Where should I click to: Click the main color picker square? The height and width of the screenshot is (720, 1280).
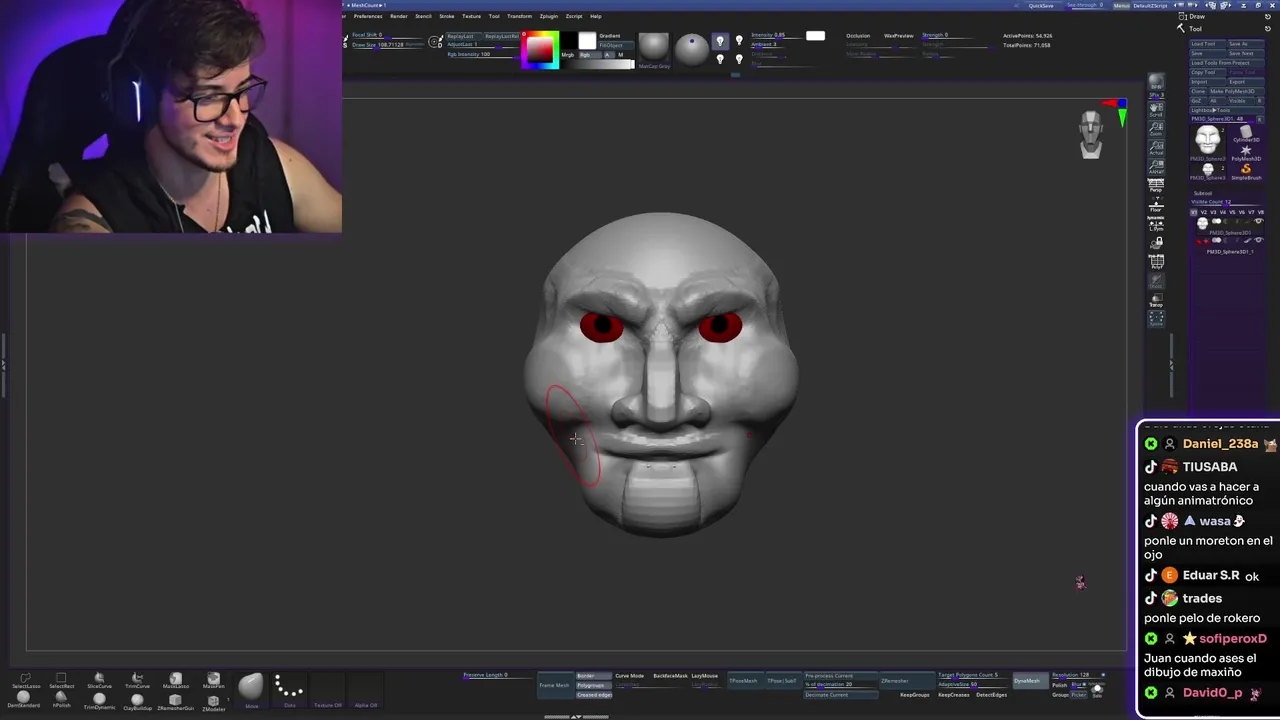click(541, 51)
